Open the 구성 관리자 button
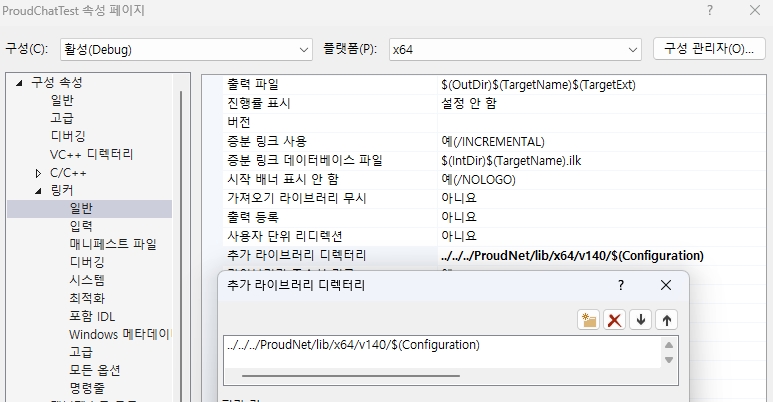Image resolution: width=773 pixels, height=402 pixels. [708, 49]
